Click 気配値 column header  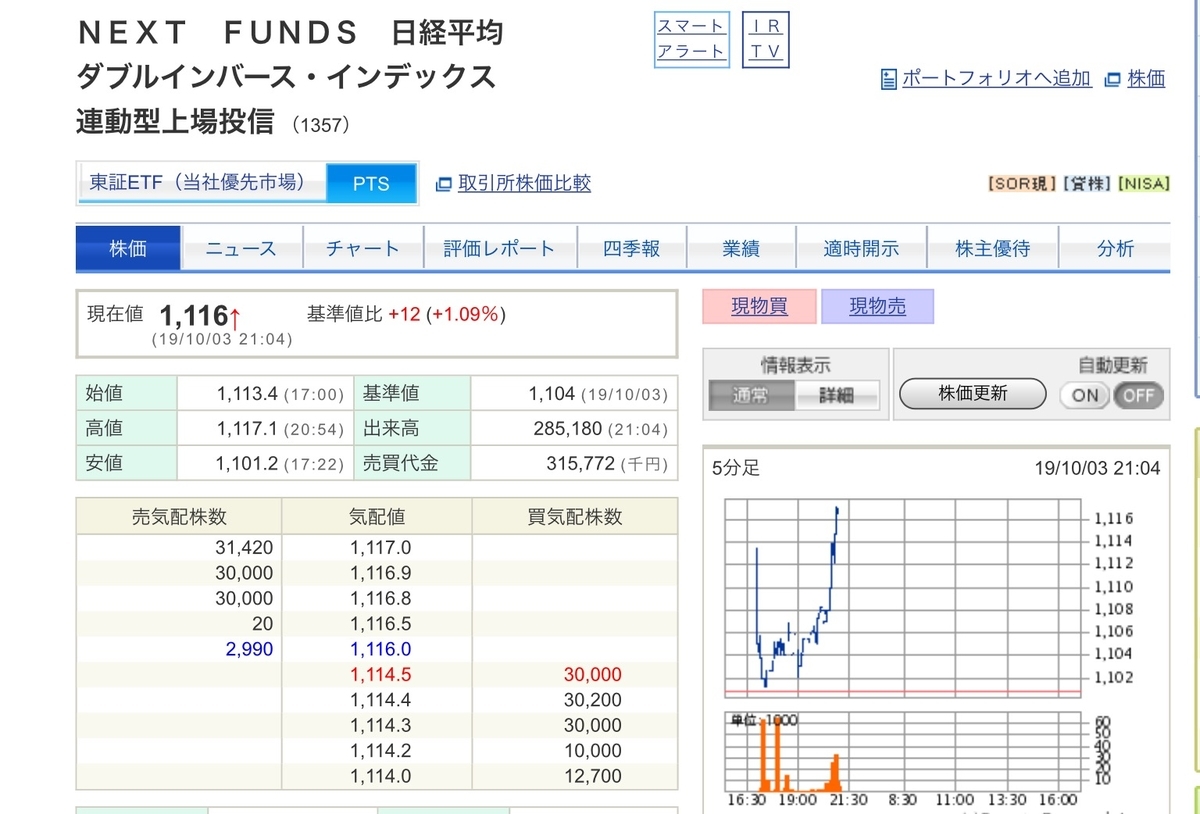click(376, 517)
